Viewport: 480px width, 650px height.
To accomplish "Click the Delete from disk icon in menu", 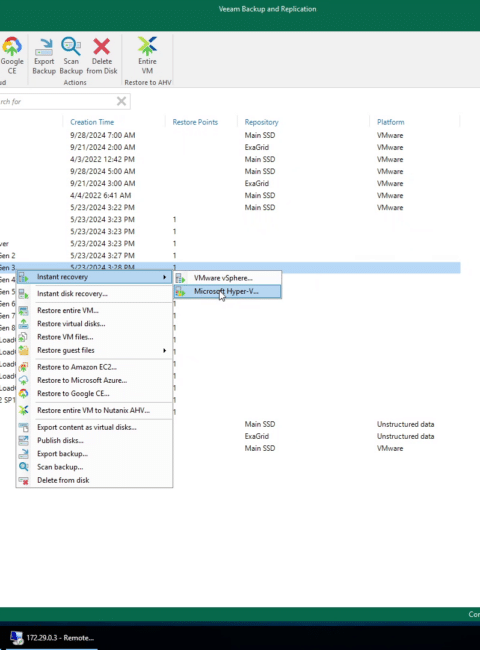I will 23,480.
